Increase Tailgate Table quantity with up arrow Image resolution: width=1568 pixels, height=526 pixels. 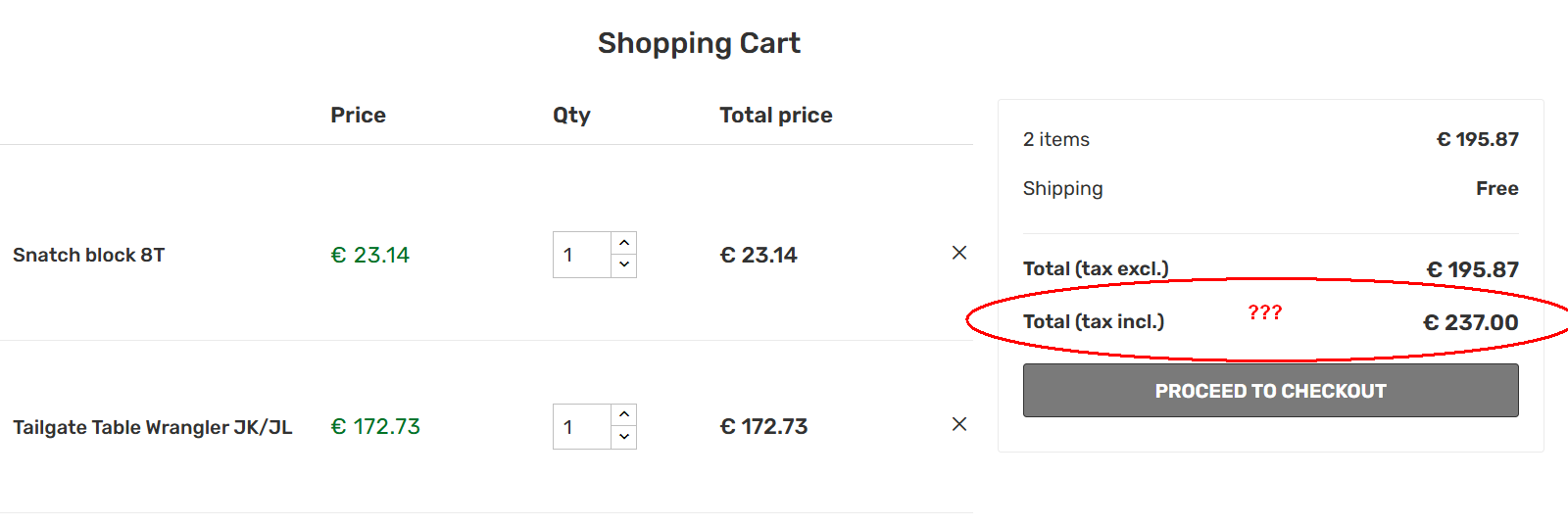point(624,414)
